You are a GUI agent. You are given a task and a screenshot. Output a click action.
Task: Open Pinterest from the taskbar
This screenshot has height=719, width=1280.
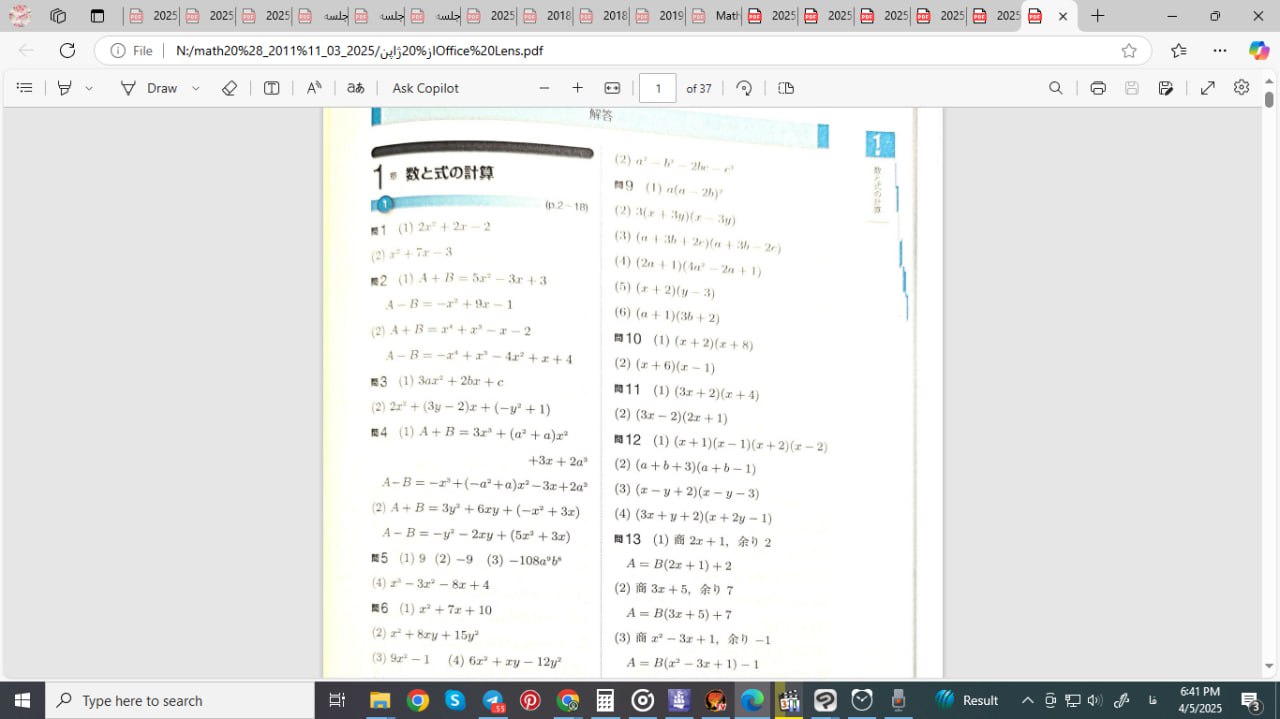pyautogui.click(x=530, y=700)
